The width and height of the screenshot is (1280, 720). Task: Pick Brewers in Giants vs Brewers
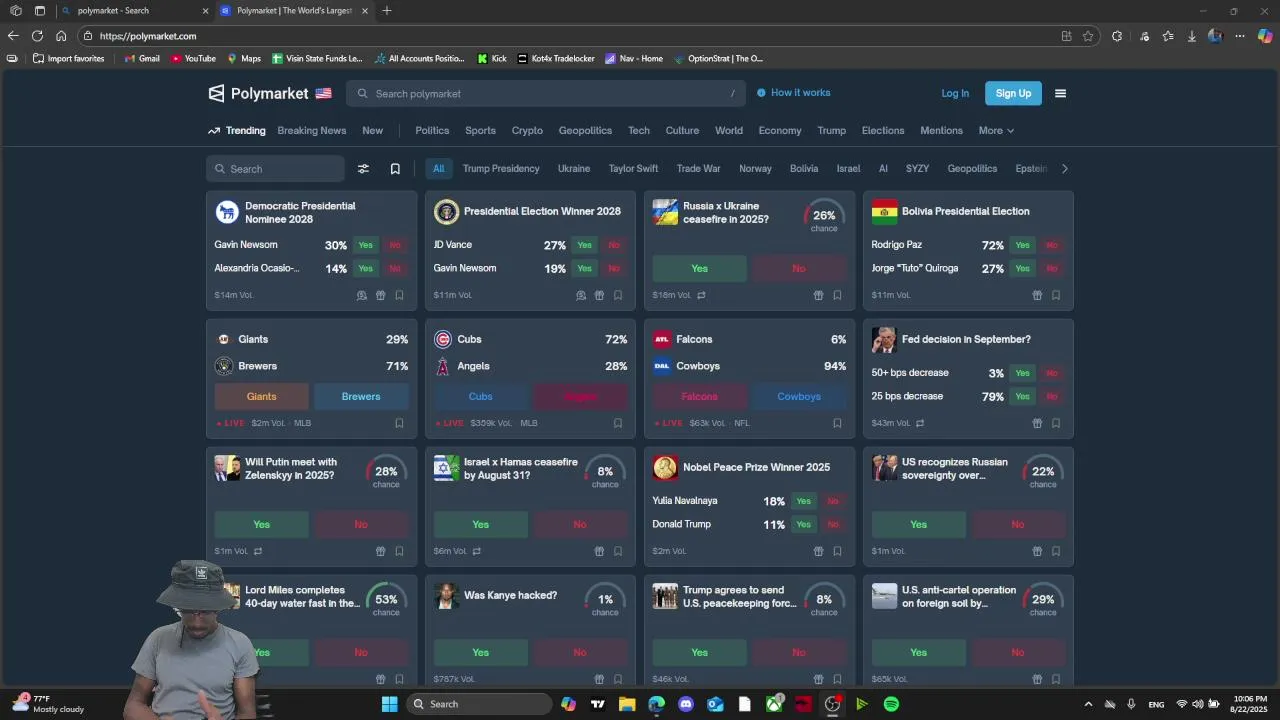[x=361, y=396]
